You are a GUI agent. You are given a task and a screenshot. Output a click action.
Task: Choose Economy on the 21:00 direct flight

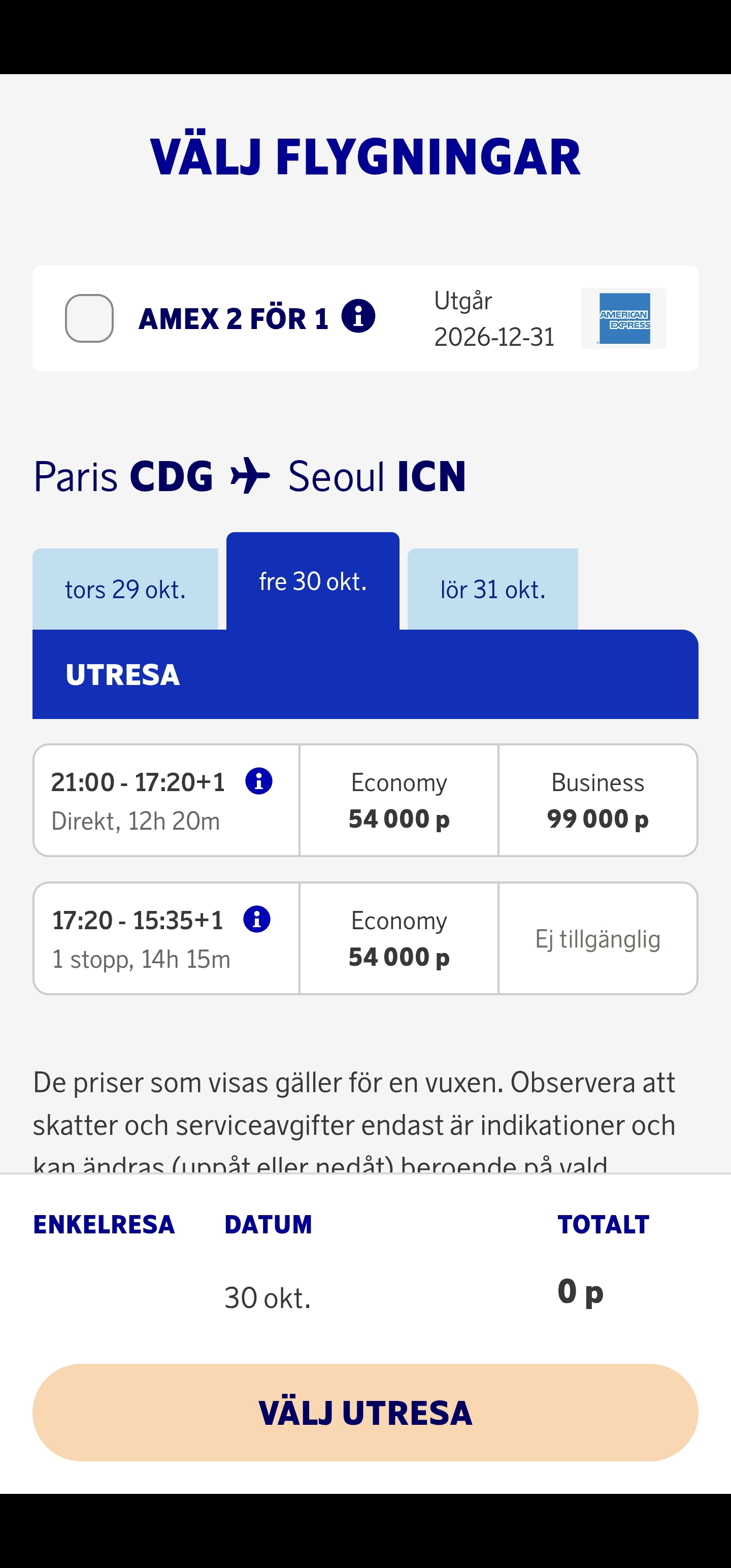pos(398,800)
